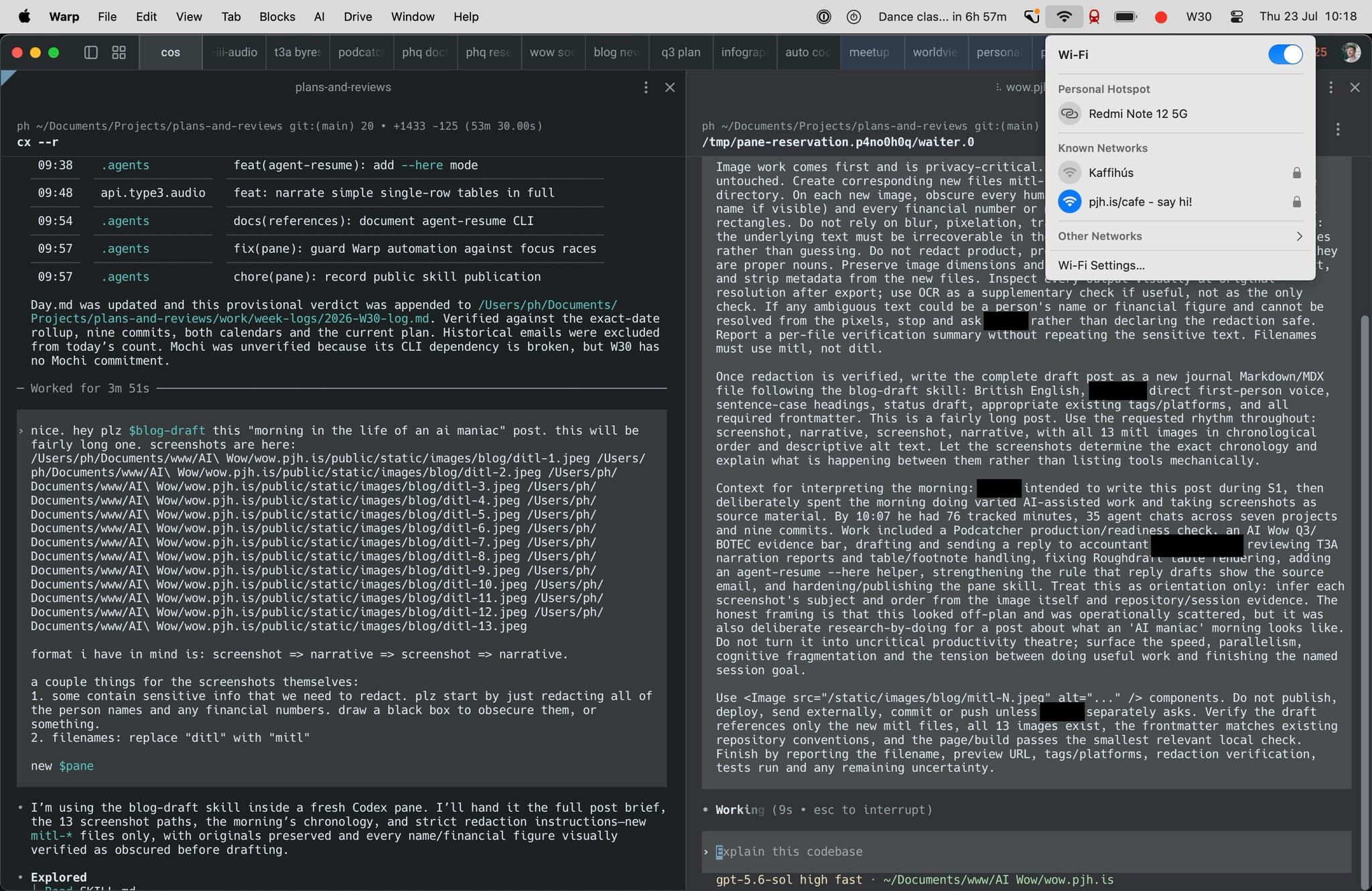Viewport: 1372px width, 891px height.
Task: Select the fix(pane) guard Warp automation commit
Action: 415,249
